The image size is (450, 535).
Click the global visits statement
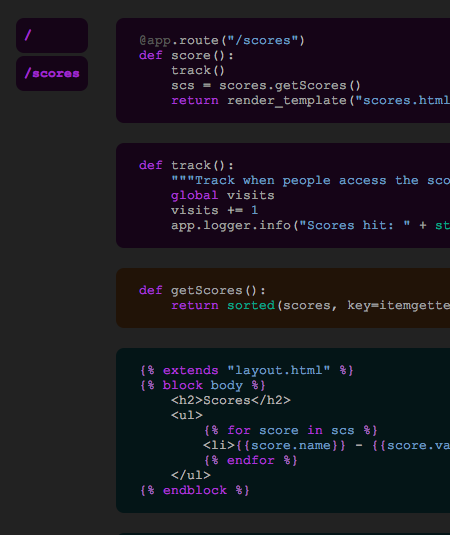click(223, 196)
